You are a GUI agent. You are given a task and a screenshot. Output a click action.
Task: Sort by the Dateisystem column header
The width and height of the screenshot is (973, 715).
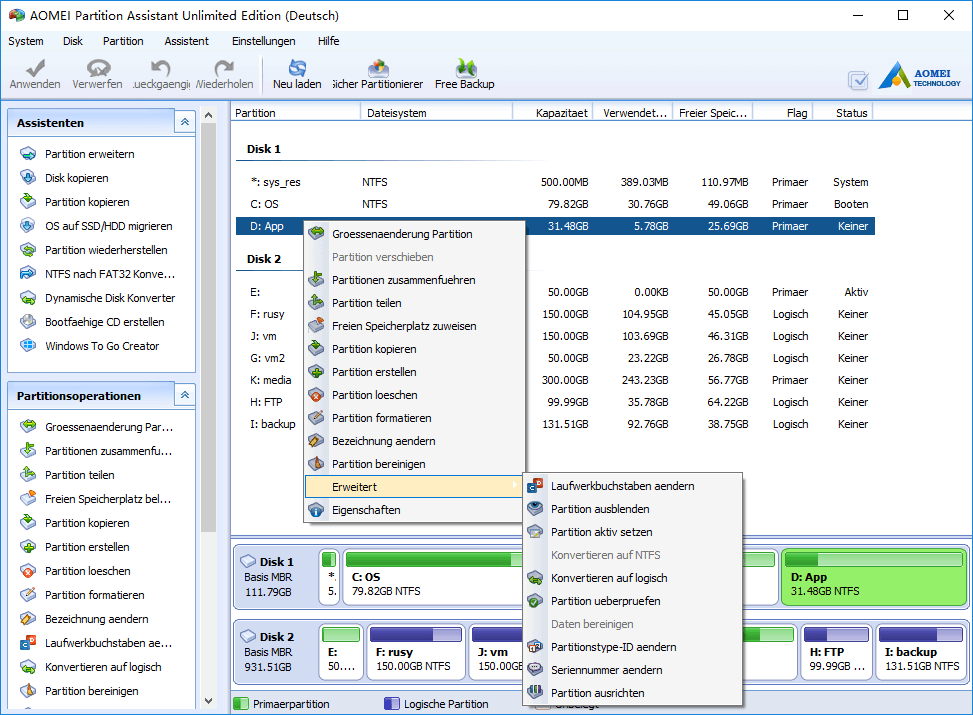[436, 112]
